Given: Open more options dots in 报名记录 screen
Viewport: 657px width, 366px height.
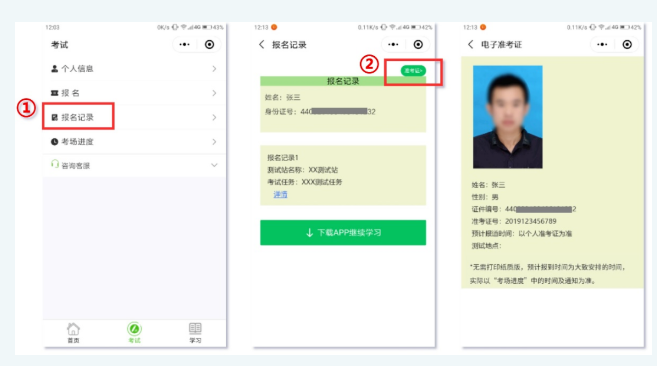Looking at the screenshot, I should pos(393,44).
